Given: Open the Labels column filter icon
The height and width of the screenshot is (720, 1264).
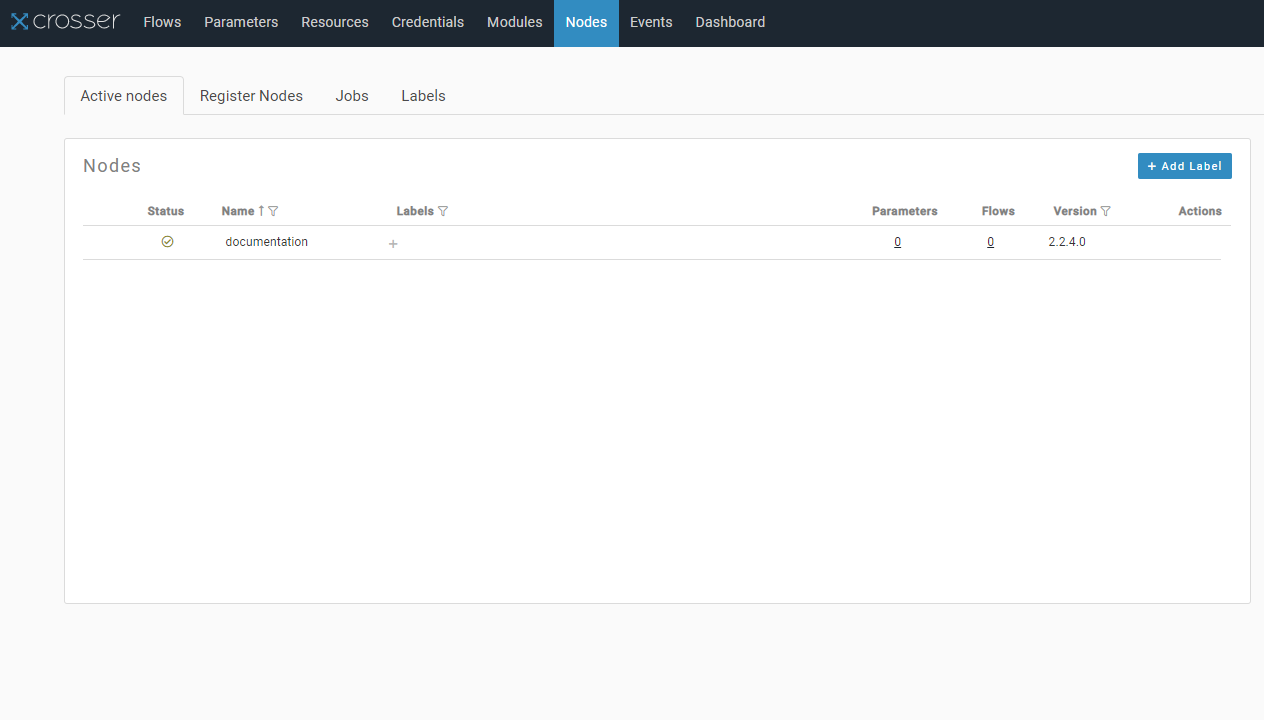Looking at the screenshot, I should [443, 211].
